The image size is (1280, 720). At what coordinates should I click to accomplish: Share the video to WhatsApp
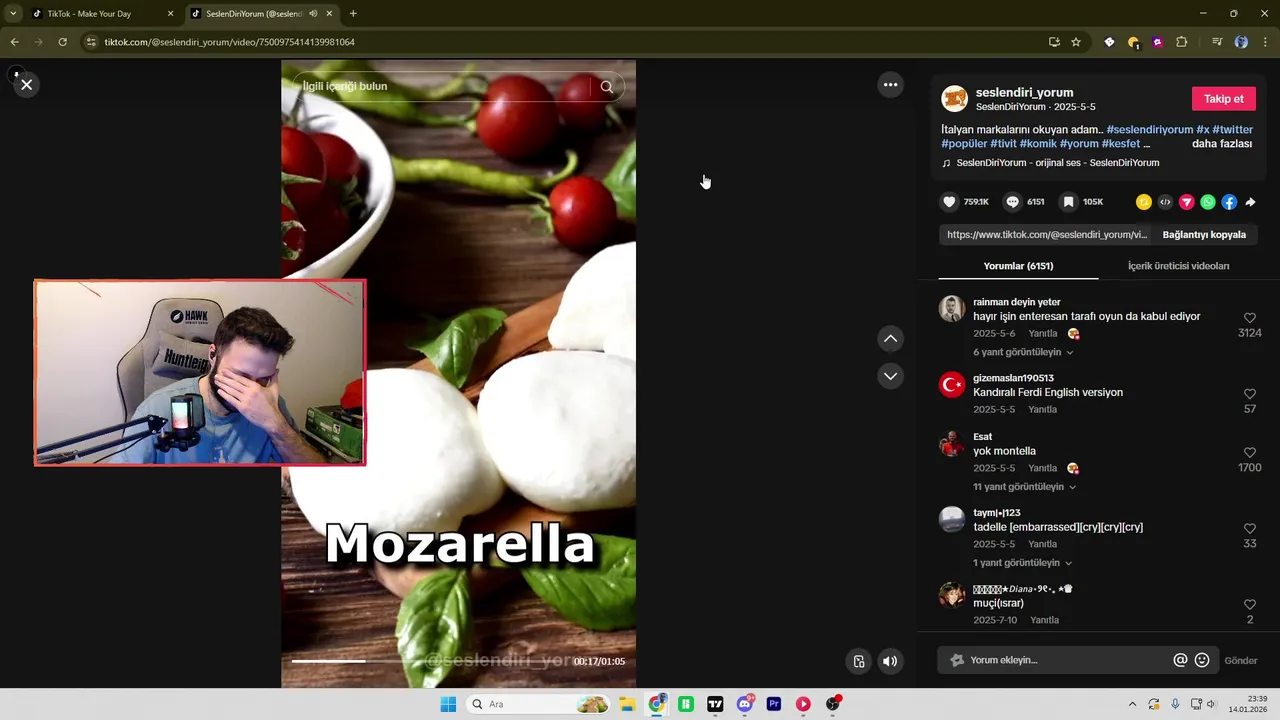[1208, 202]
